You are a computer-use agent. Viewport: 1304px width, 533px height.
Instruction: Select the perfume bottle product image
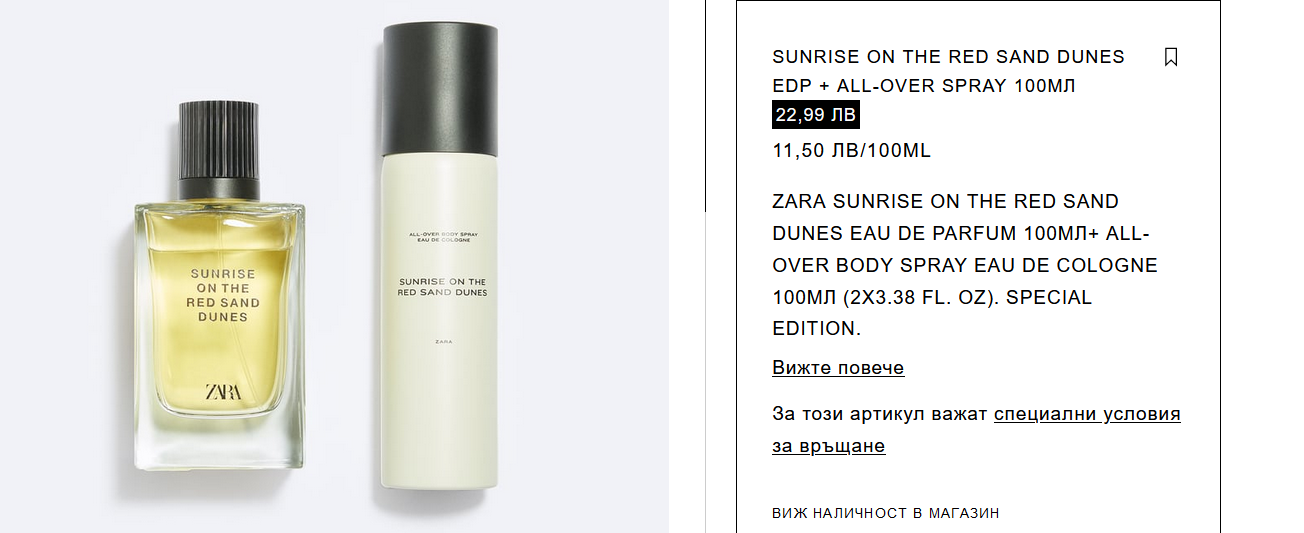tap(219, 286)
